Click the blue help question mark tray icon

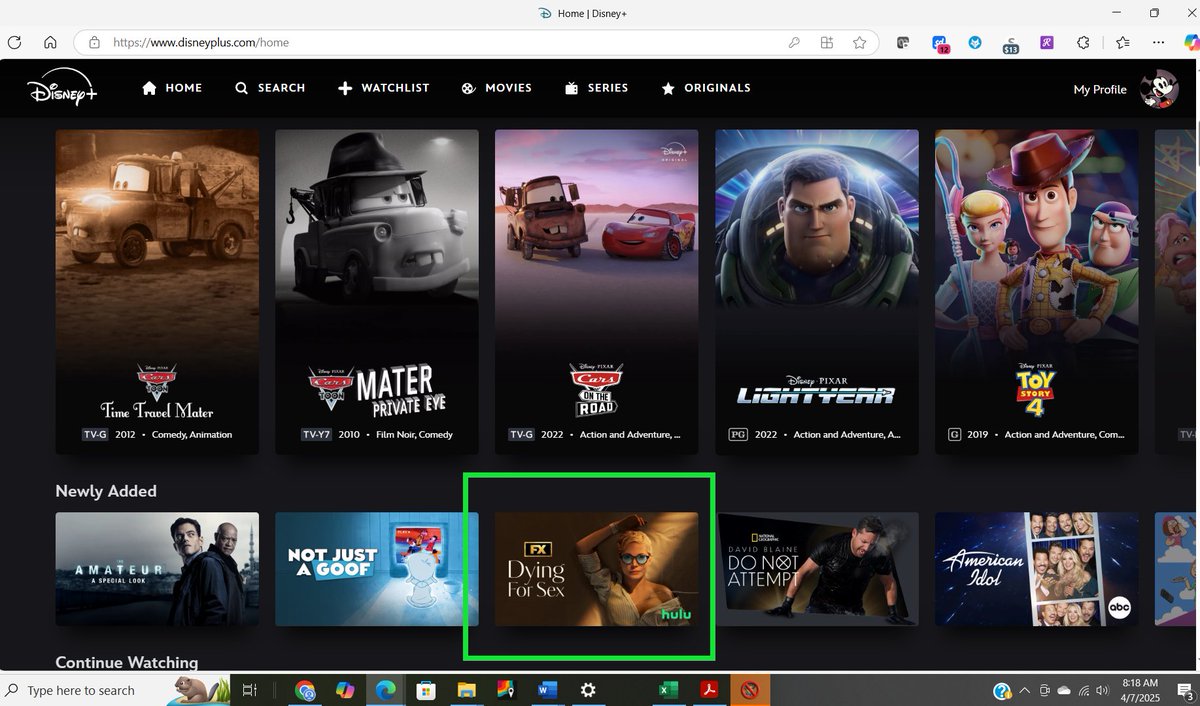tap(1001, 690)
